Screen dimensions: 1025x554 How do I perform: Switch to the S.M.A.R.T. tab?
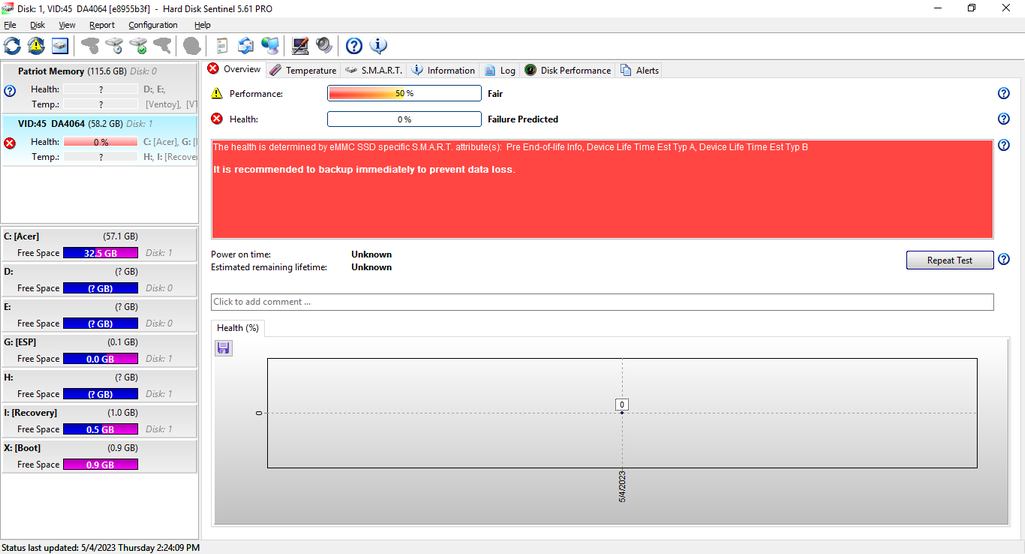(374, 70)
